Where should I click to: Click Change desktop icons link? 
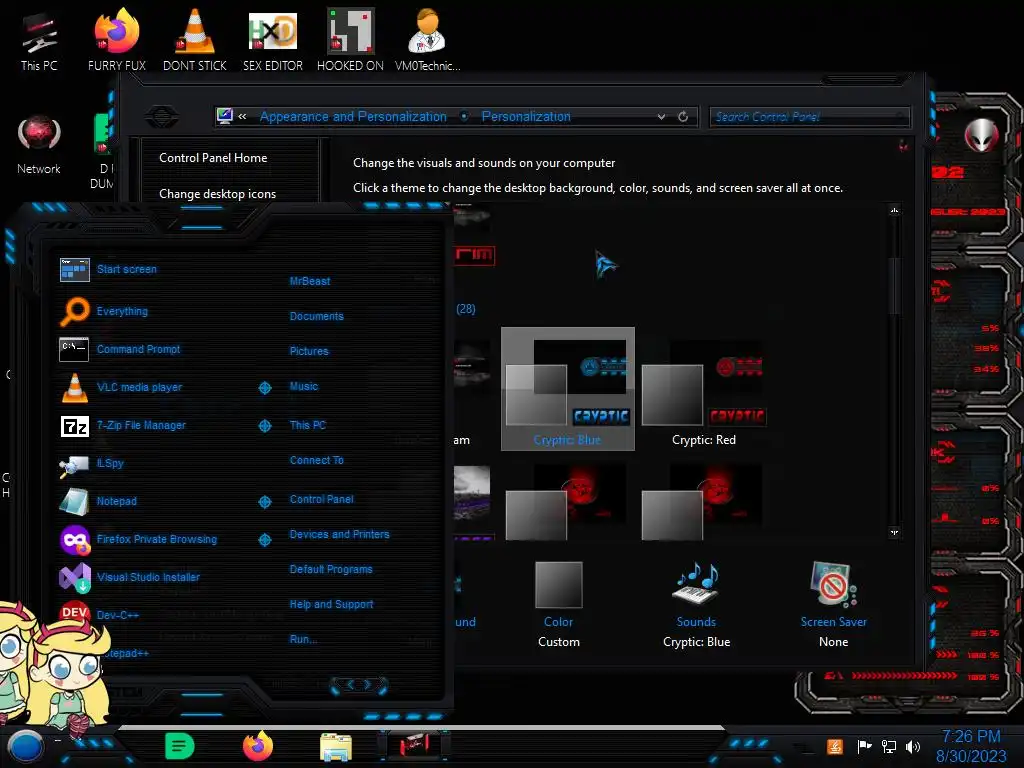click(x=217, y=194)
